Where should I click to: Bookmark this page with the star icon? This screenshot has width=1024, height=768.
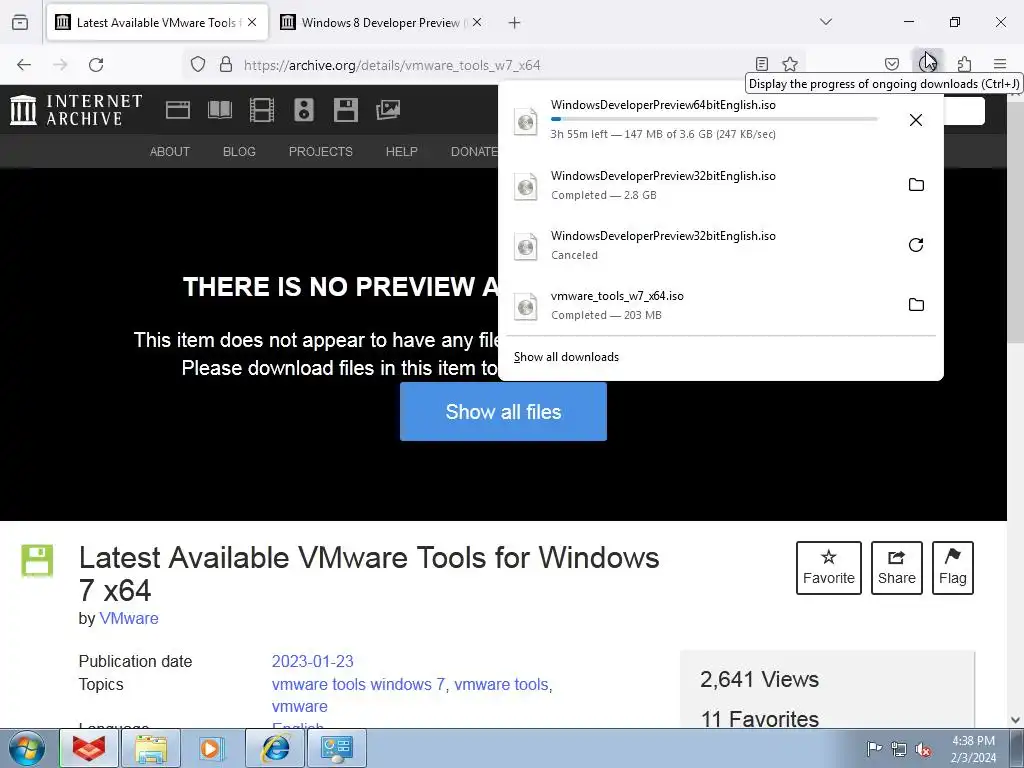coord(790,64)
